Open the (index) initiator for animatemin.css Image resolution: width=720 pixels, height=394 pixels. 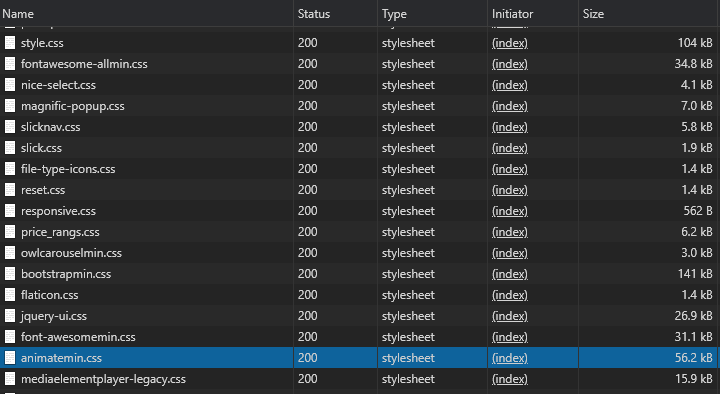[x=510, y=358]
